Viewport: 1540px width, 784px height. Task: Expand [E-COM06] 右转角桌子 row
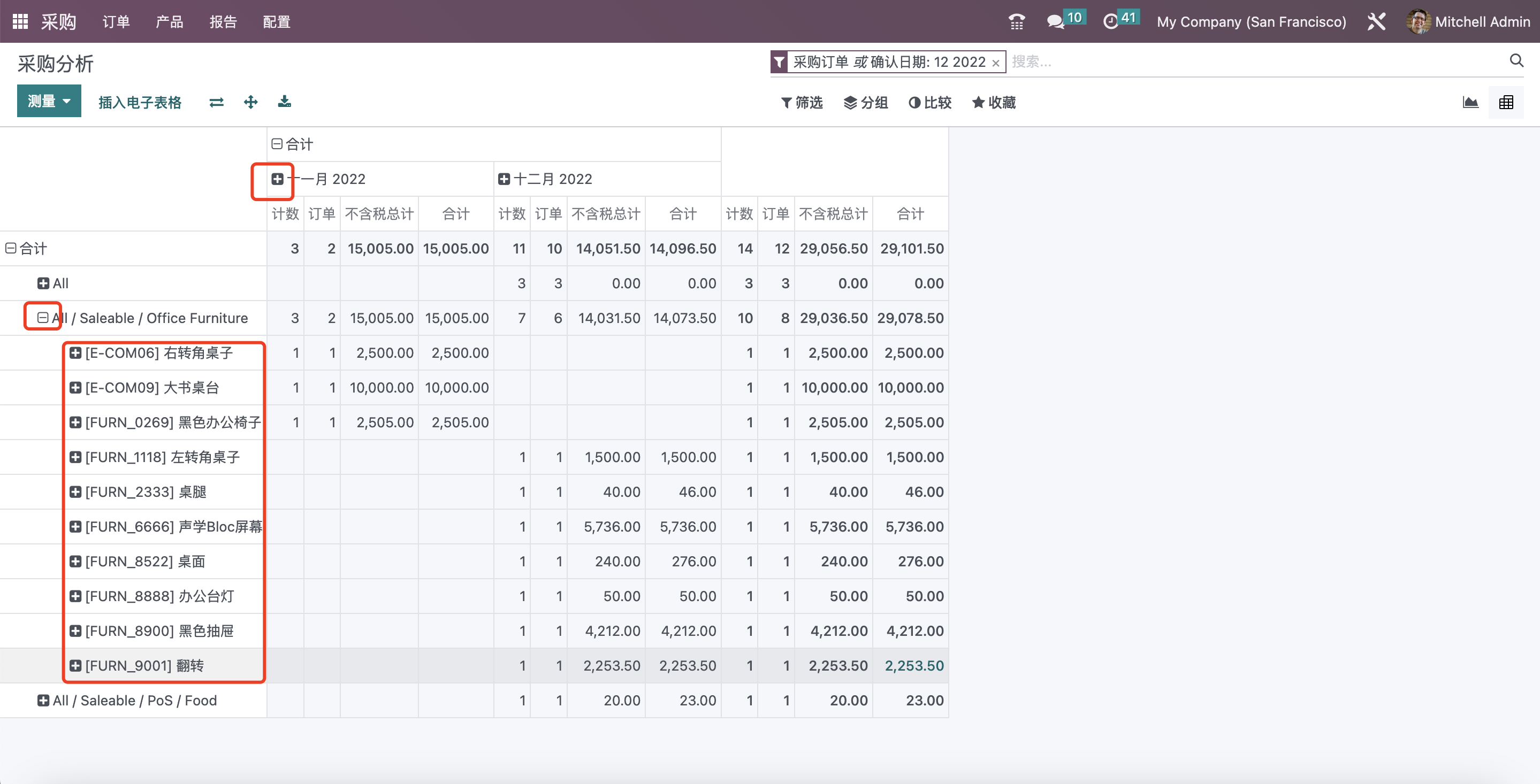click(x=75, y=353)
